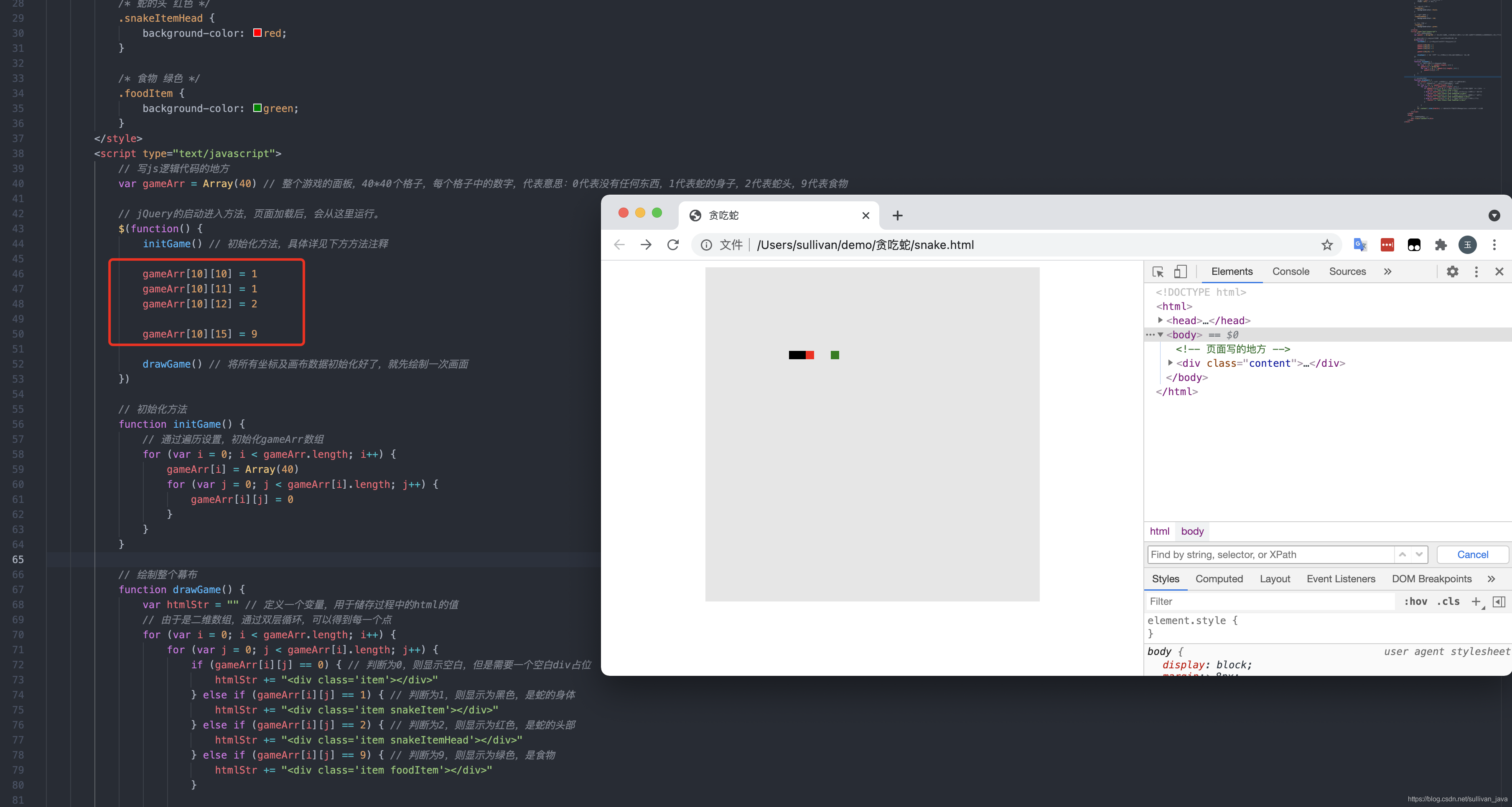Open Chrome's three-dot menu

[1494, 245]
